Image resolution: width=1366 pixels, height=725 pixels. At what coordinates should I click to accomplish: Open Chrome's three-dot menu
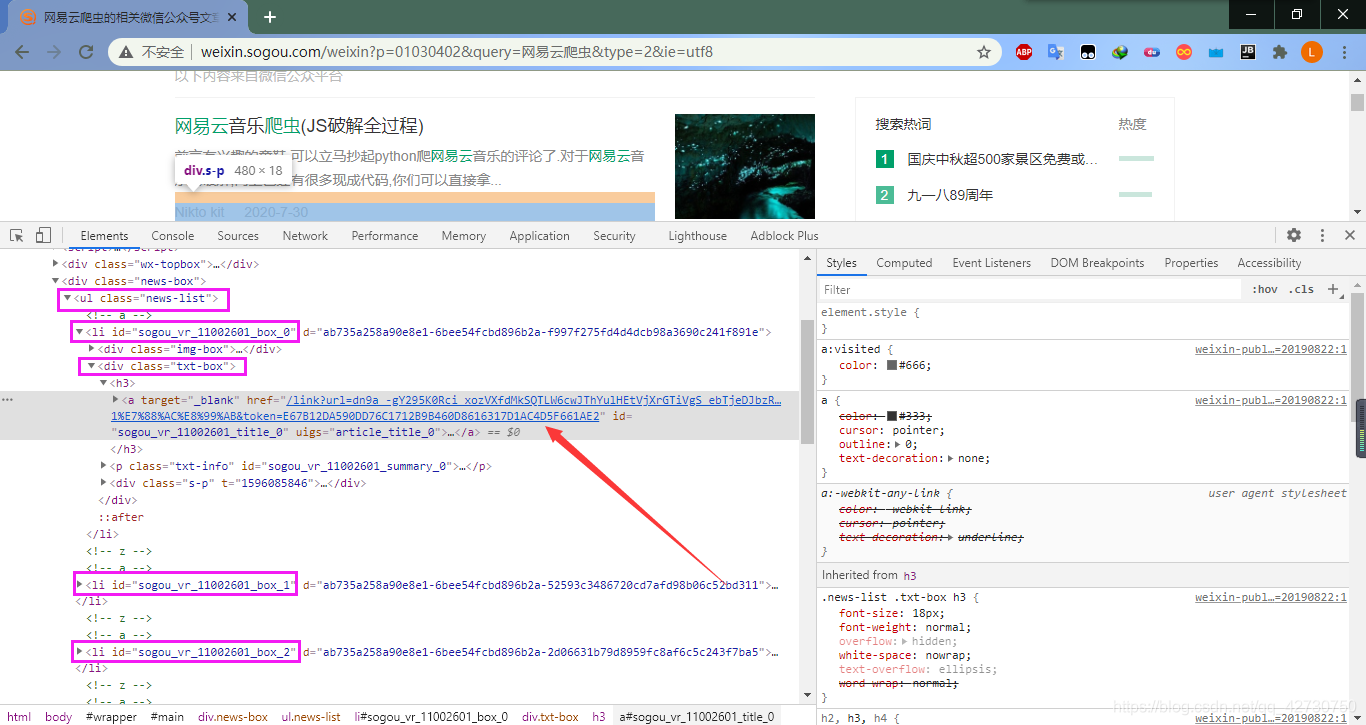tap(1344, 52)
